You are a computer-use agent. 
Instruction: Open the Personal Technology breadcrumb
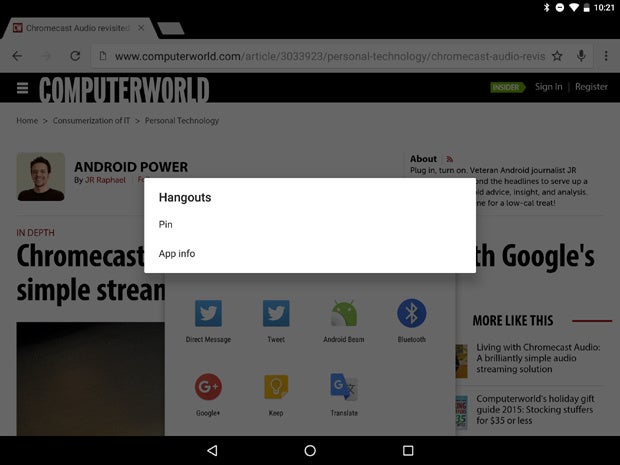point(182,121)
